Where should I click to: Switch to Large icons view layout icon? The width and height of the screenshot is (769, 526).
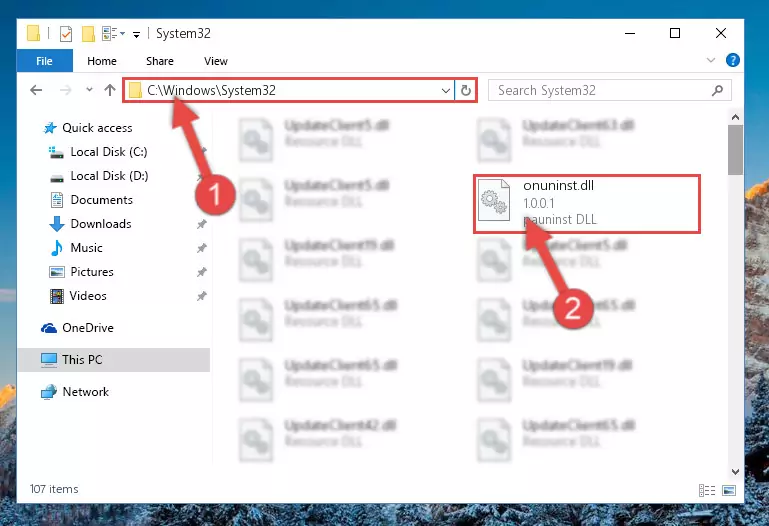click(x=729, y=490)
